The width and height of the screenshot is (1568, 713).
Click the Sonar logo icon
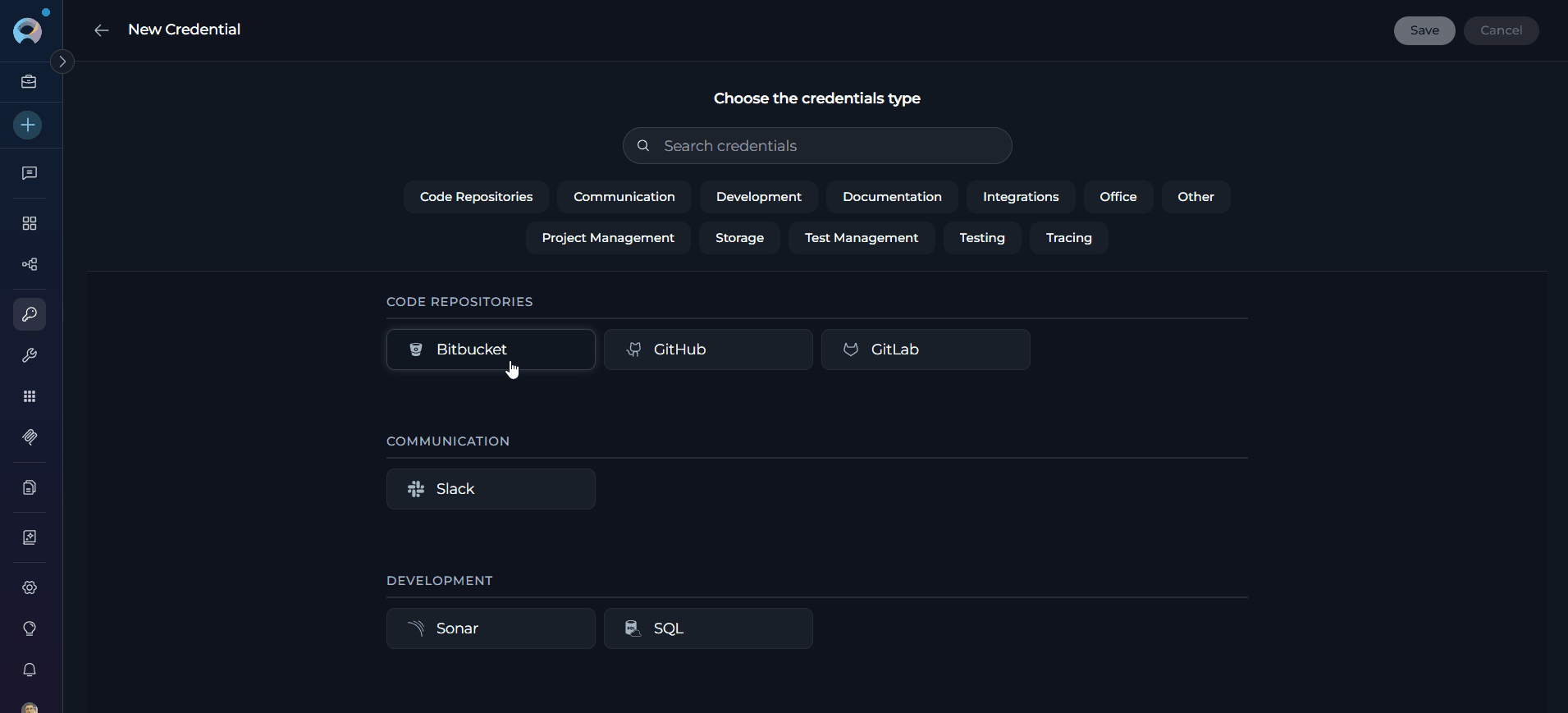point(416,628)
